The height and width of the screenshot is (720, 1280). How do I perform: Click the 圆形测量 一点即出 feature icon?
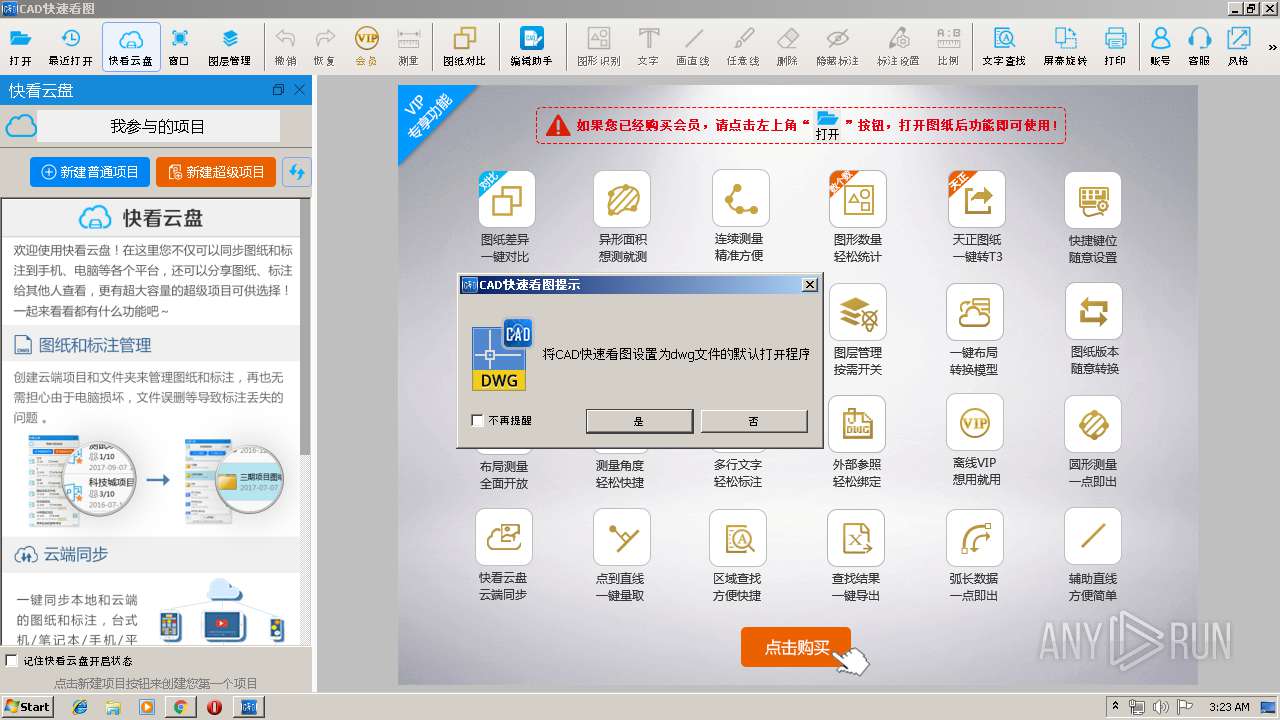(x=1093, y=424)
